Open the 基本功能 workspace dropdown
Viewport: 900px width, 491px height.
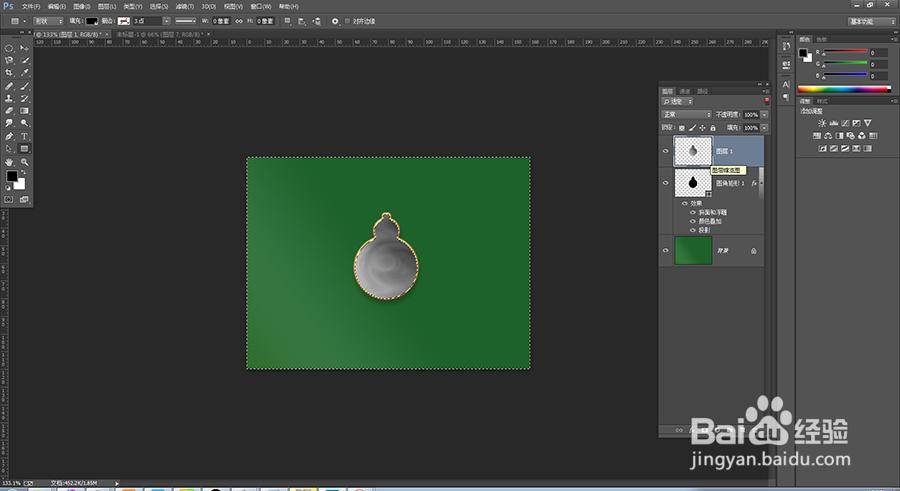pos(871,21)
